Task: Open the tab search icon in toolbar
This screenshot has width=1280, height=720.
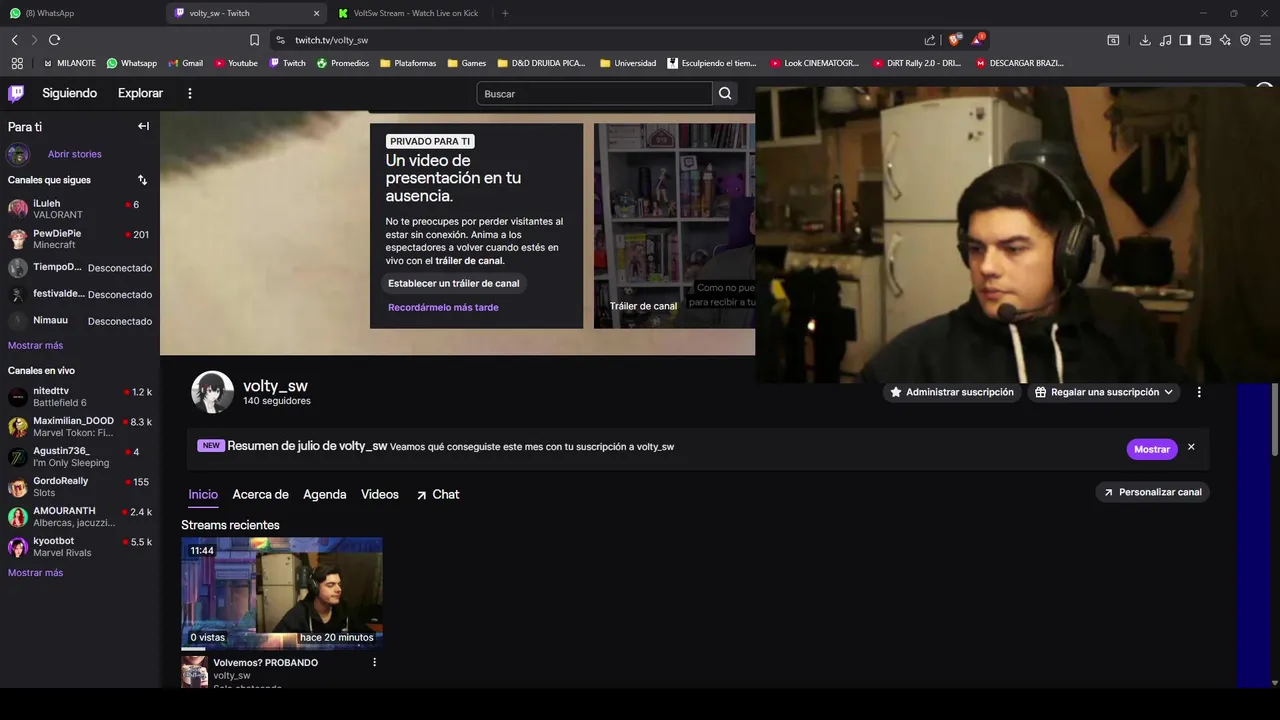Action: tap(1113, 40)
